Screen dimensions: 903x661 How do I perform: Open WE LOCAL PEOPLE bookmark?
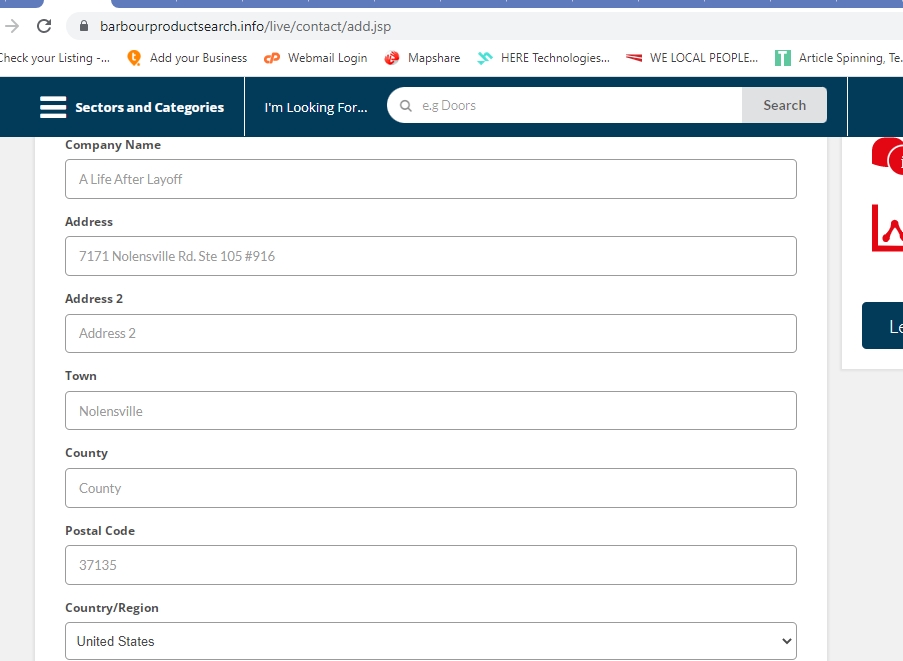pyautogui.click(x=692, y=58)
